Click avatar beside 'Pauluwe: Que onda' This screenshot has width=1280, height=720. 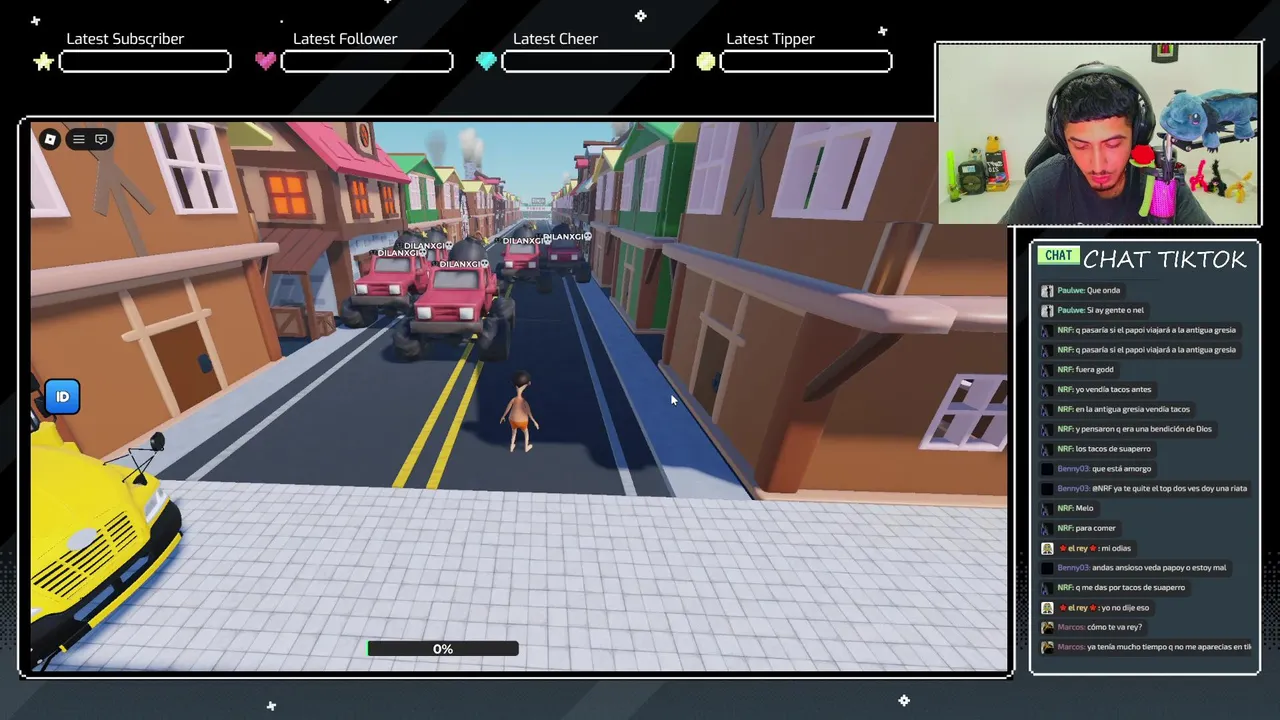(1047, 290)
